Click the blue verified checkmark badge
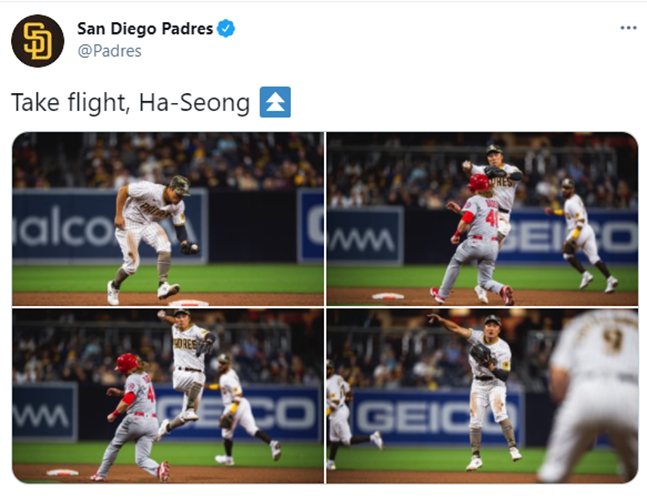The width and height of the screenshot is (647, 498). click(226, 28)
